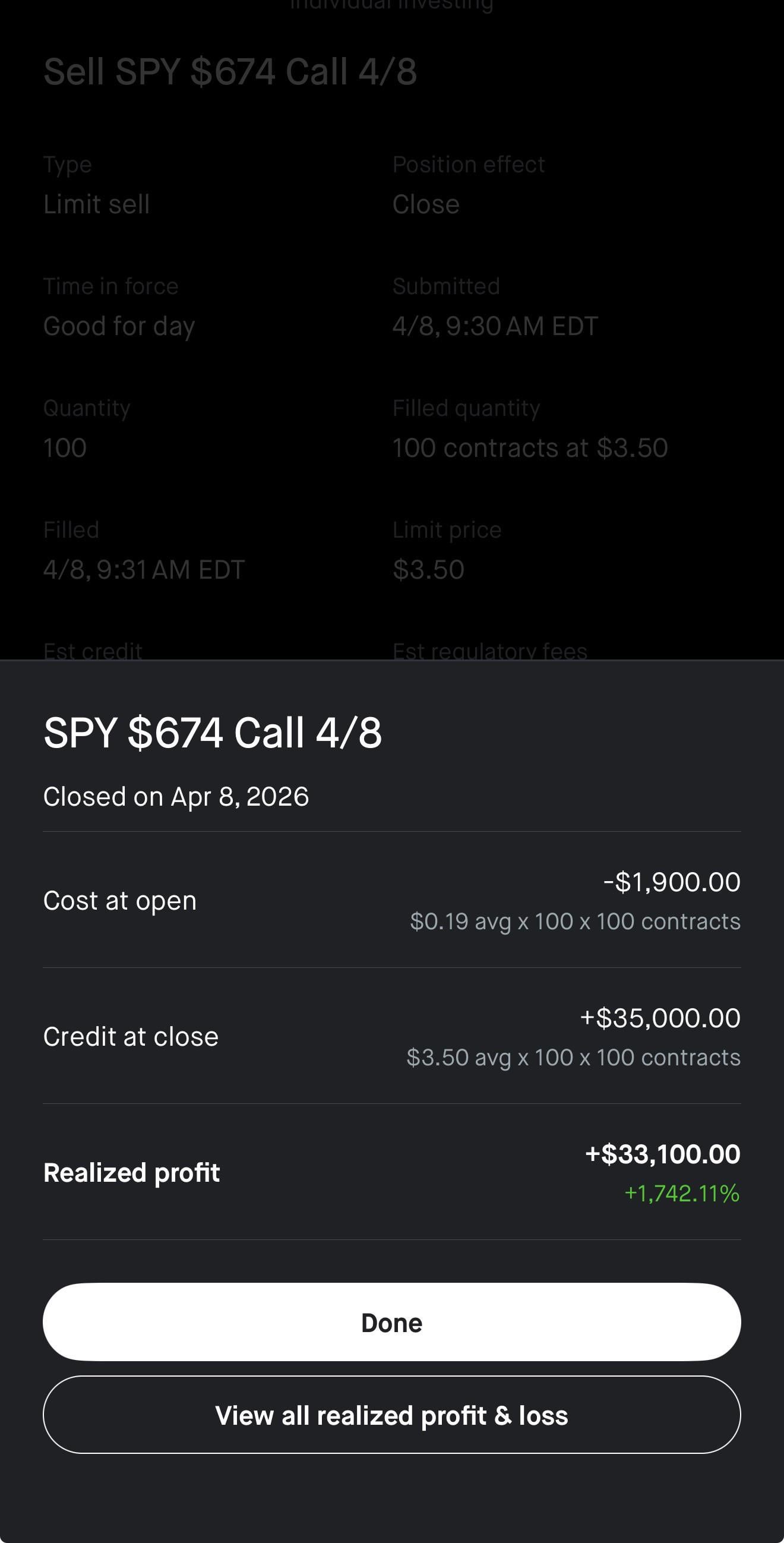The height and width of the screenshot is (1543, 784).
Task: Open View all realized profit & loss
Action: pos(391,1415)
